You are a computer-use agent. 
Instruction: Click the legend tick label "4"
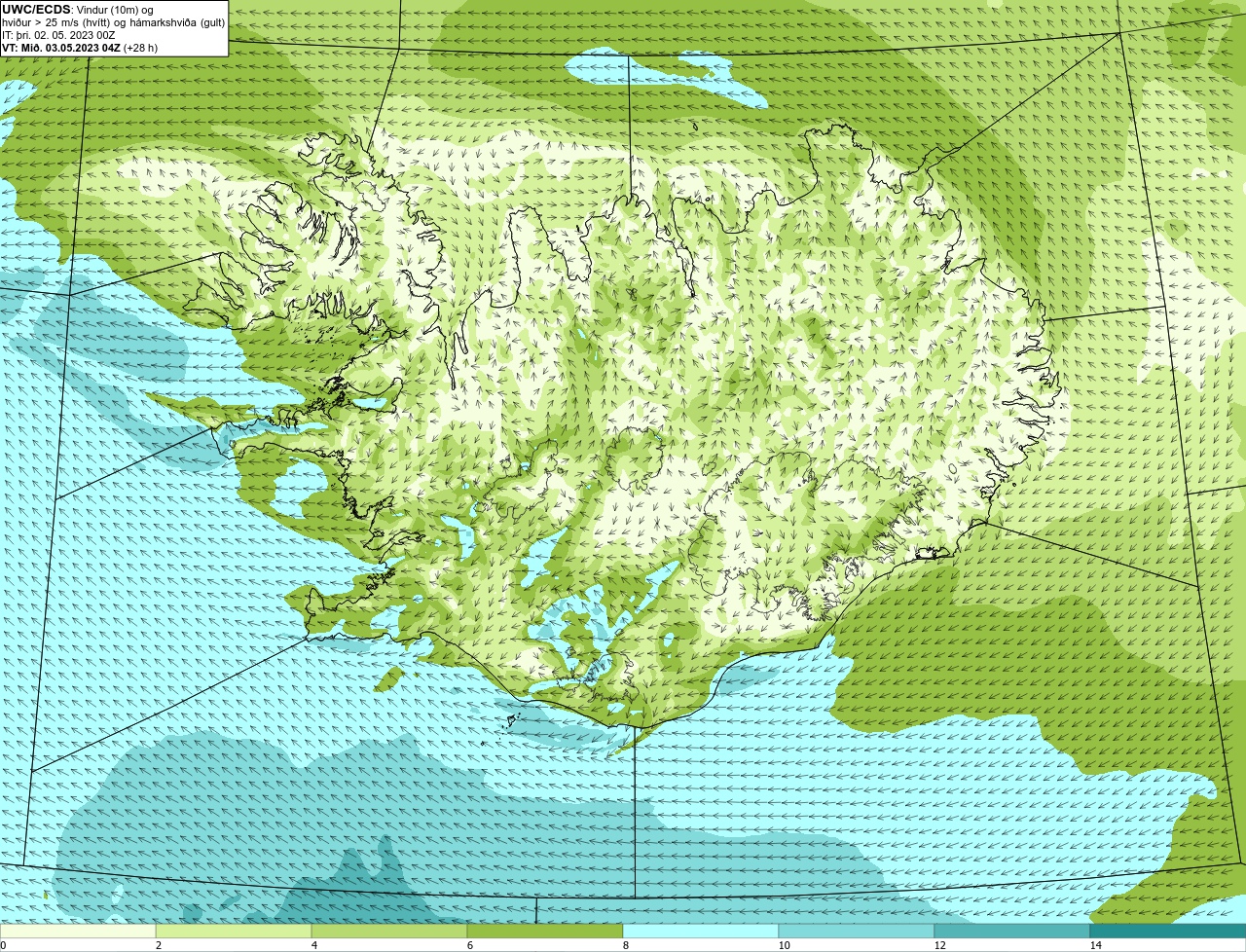(x=313, y=945)
